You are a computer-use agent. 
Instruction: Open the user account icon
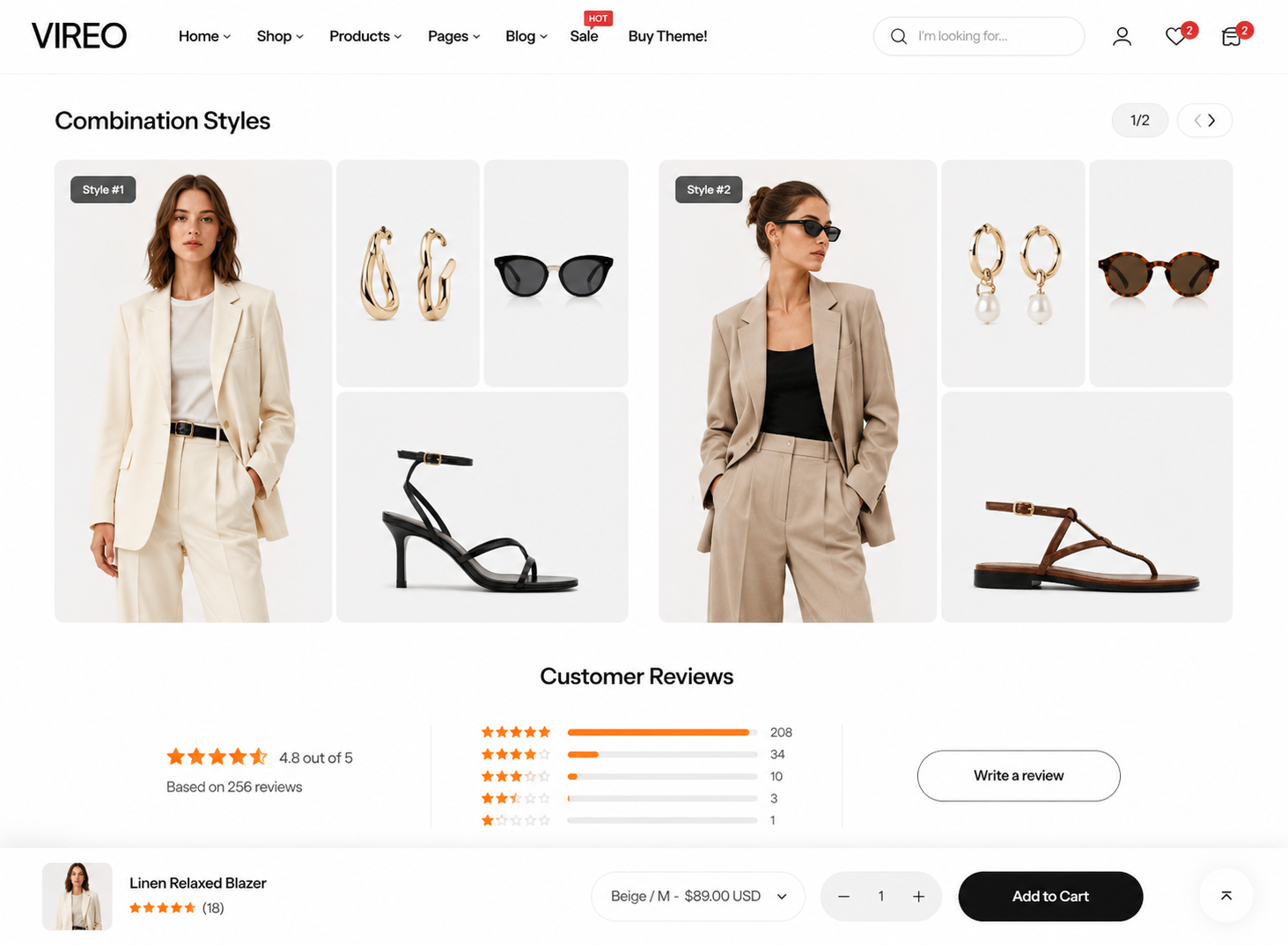1122,36
